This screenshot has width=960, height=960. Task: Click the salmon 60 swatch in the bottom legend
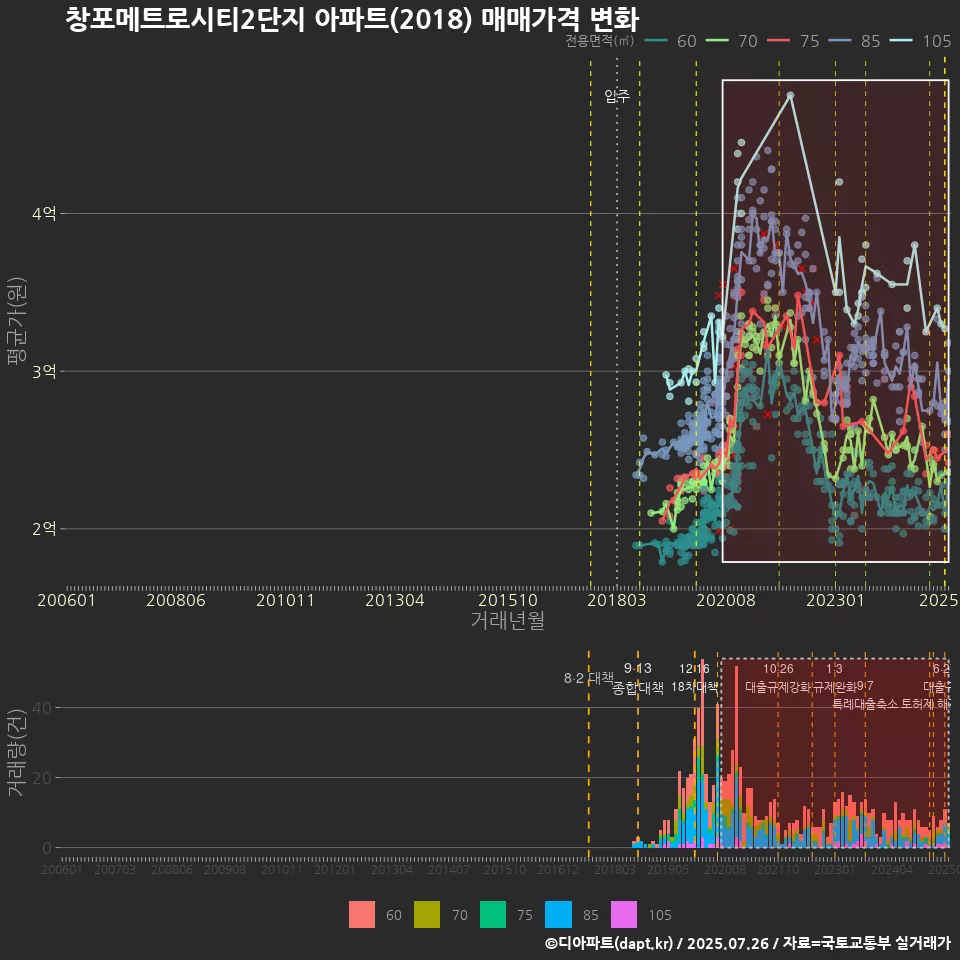362,915
